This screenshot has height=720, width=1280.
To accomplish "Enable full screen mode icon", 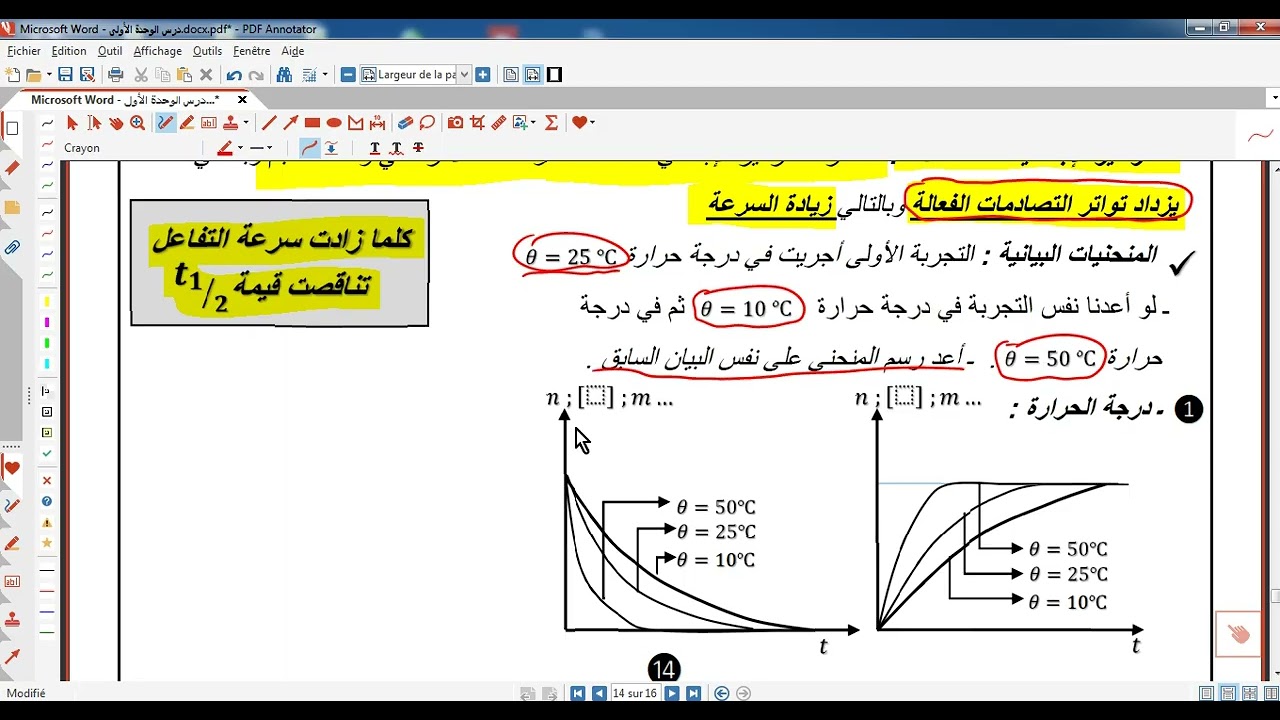I will (554, 75).
